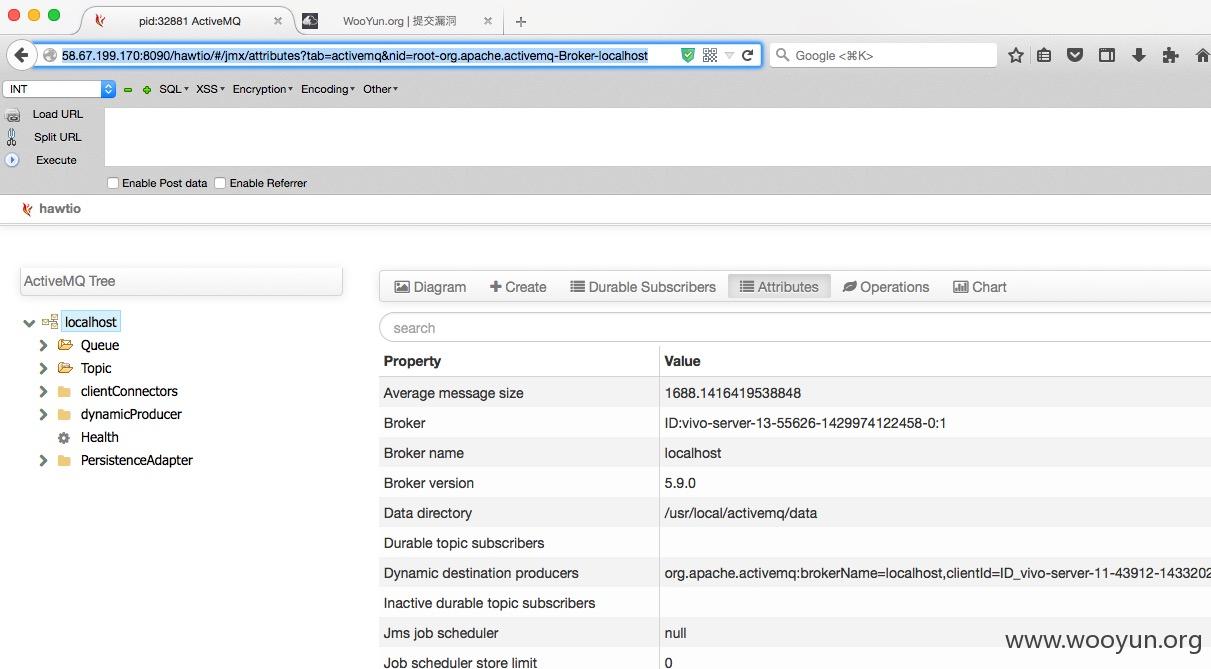Expand the PersistenceAdapter node
Viewport: 1211px width, 669px height.
pyautogui.click(x=43, y=460)
